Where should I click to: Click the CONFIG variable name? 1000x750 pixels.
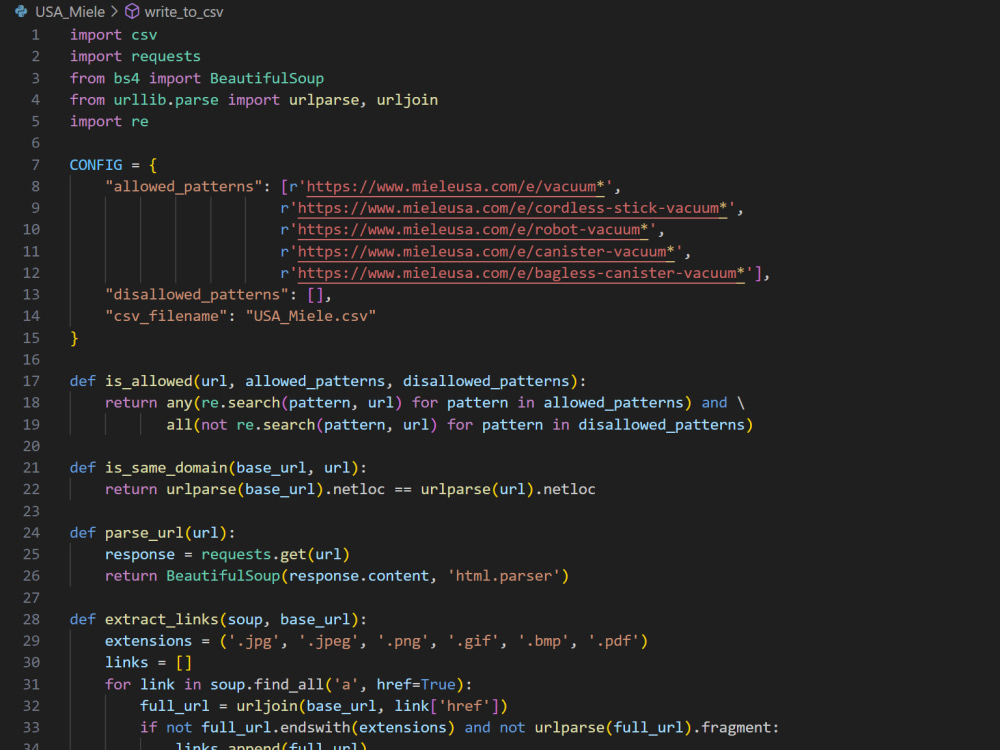[96, 165]
